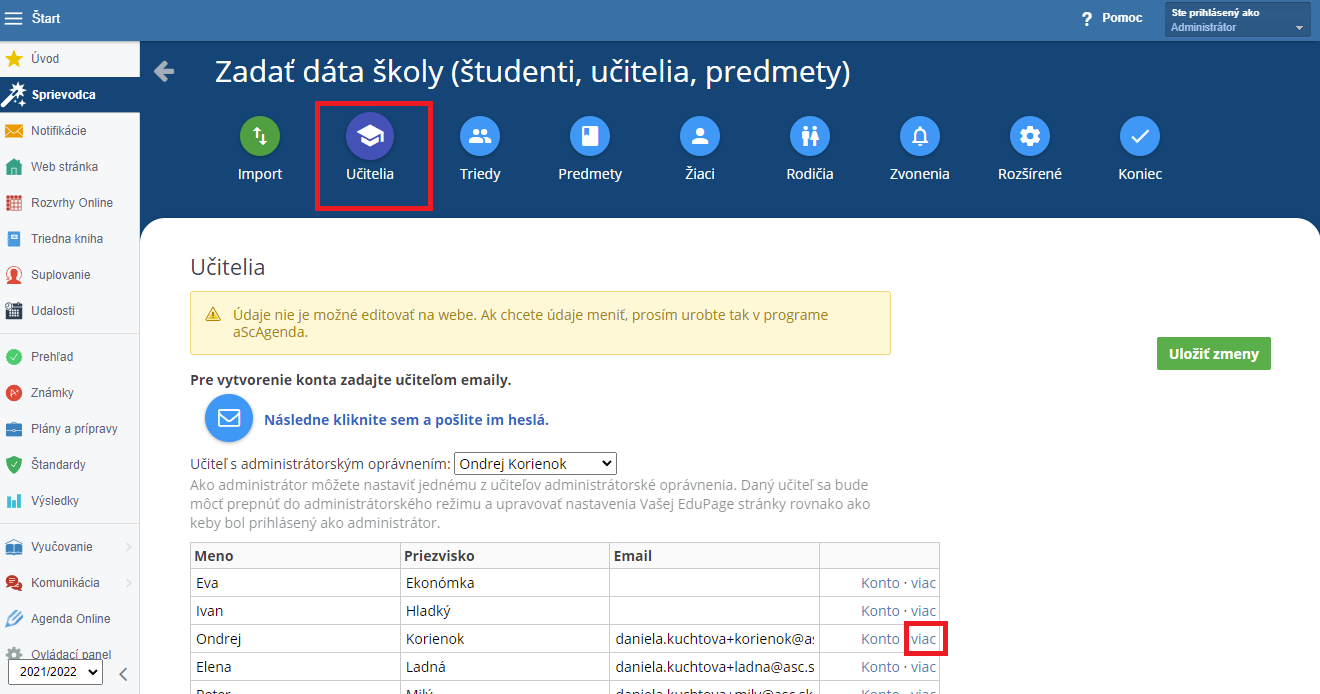1320x694 pixels.
Task: Open Konto link for Elena Ladná
Action: 880,667
